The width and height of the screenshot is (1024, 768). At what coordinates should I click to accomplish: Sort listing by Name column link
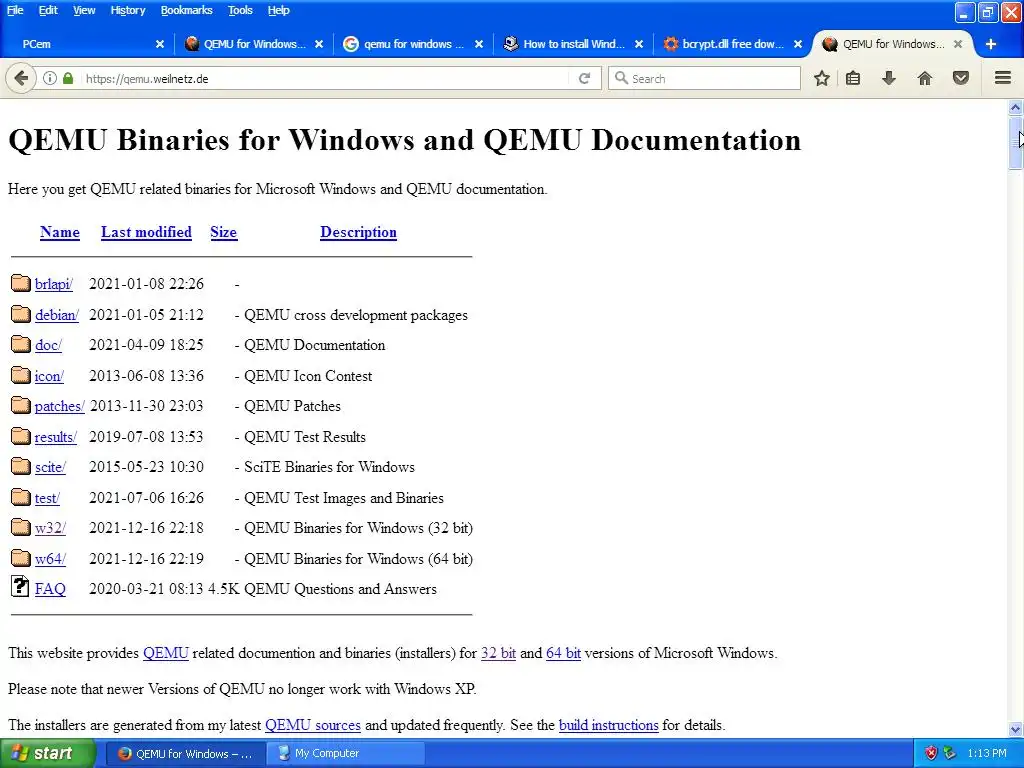click(x=59, y=232)
